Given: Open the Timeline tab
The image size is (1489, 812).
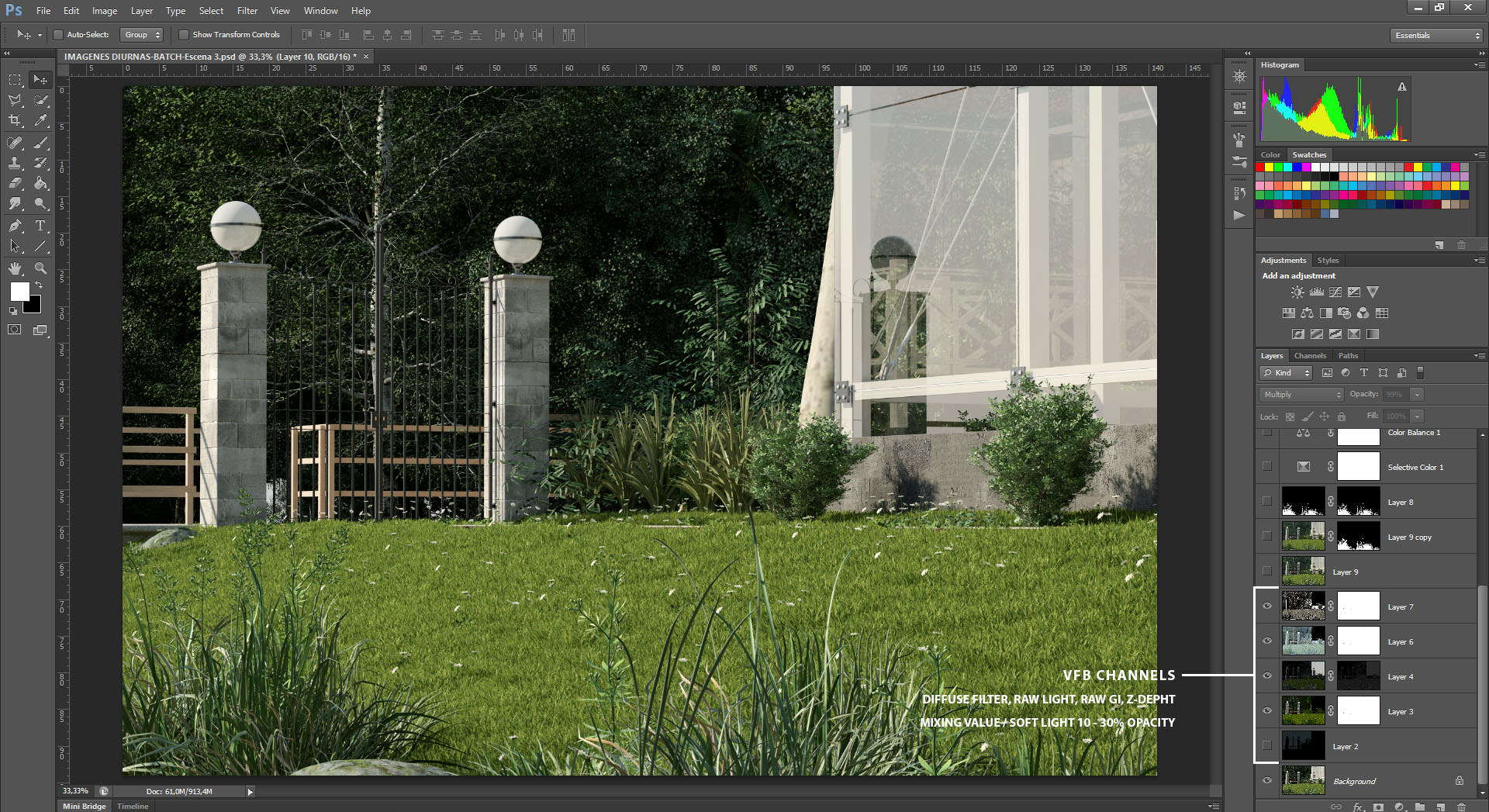Looking at the screenshot, I should pos(133,807).
